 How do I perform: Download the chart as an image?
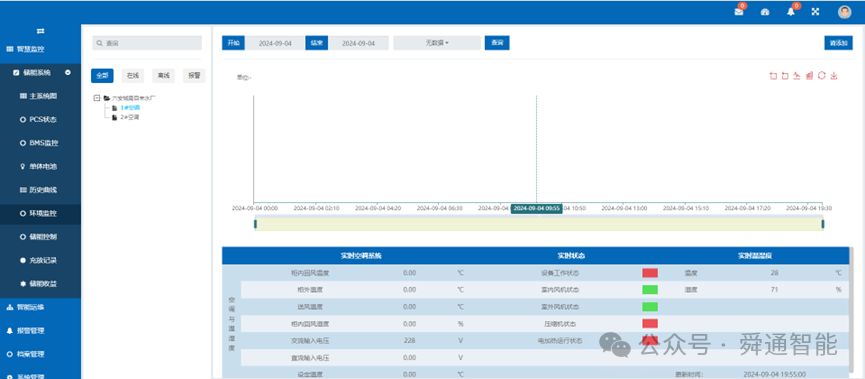click(x=834, y=76)
